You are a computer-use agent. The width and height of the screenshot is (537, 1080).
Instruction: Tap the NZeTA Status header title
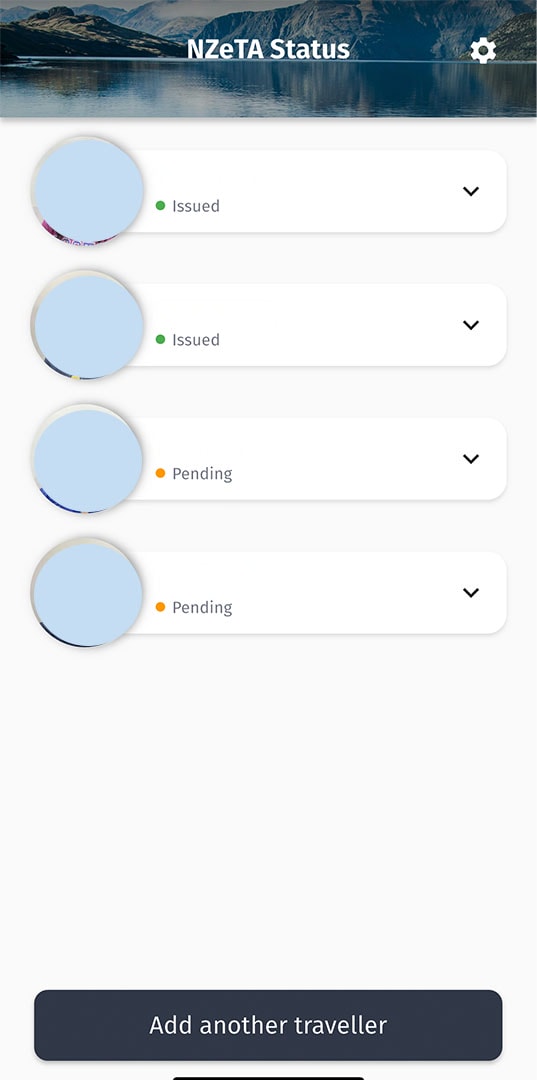pos(268,50)
